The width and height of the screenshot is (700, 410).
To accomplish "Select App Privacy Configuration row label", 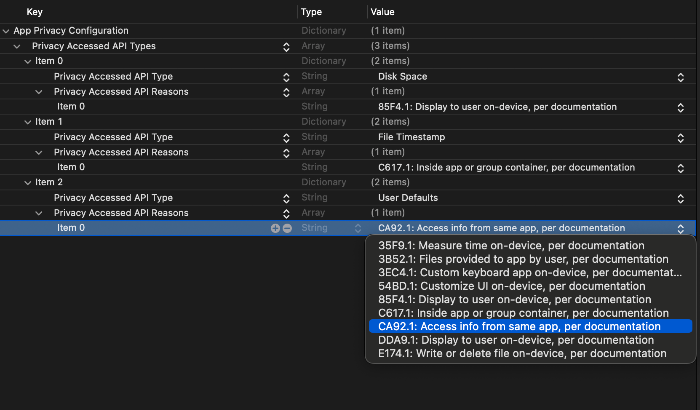I will pyautogui.click(x=71, y=31).
